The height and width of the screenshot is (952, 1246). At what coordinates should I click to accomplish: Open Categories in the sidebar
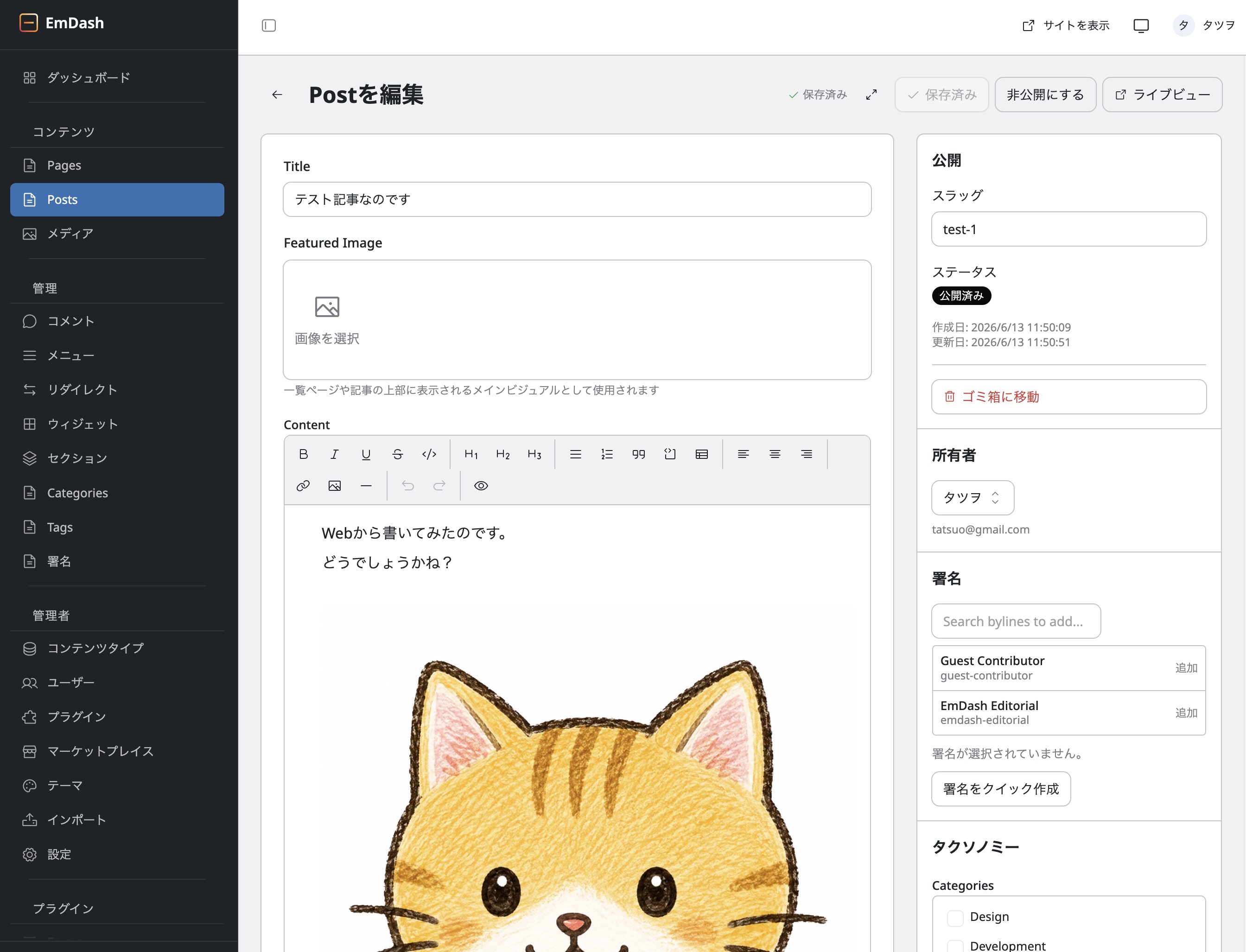coord(117,493)
